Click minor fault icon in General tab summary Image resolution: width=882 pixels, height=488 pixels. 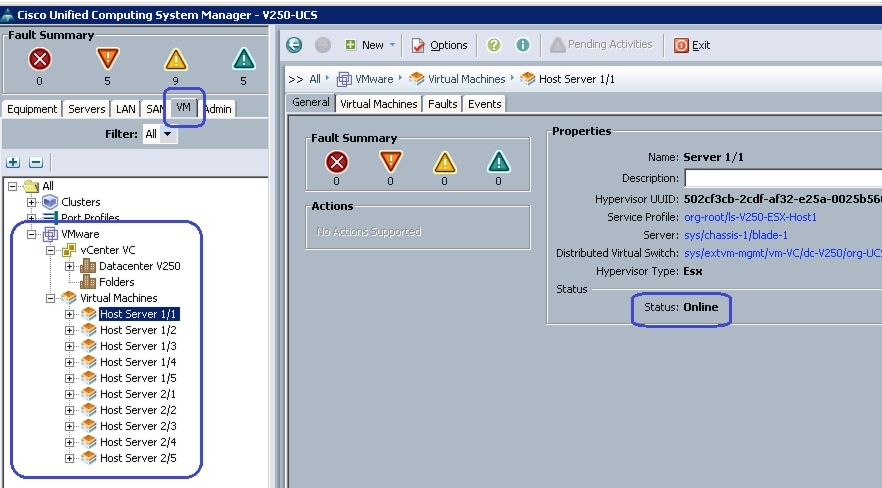[444, 162]
